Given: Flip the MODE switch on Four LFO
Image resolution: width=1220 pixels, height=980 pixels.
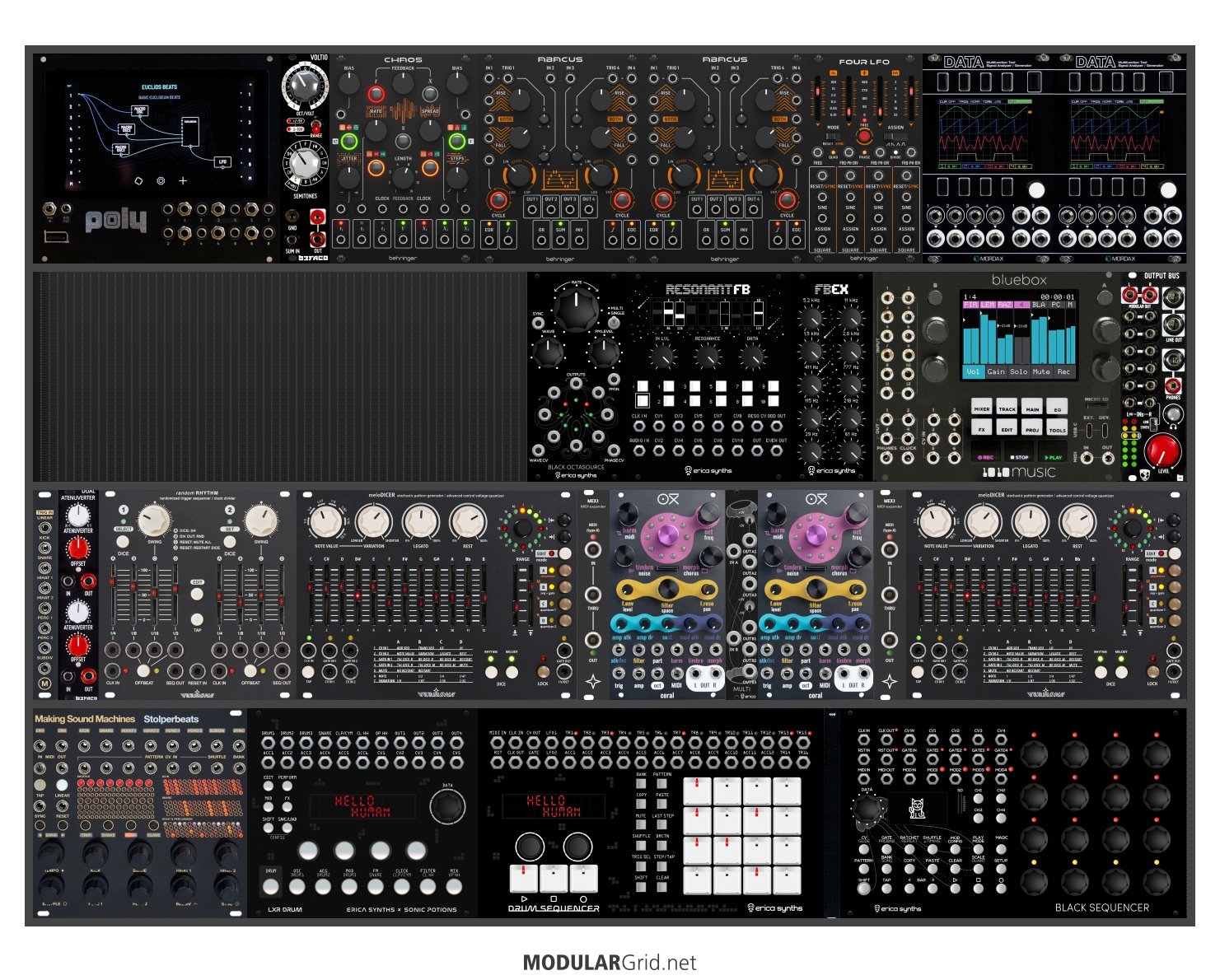Looking at the screenshot, I should coord(833,137).
